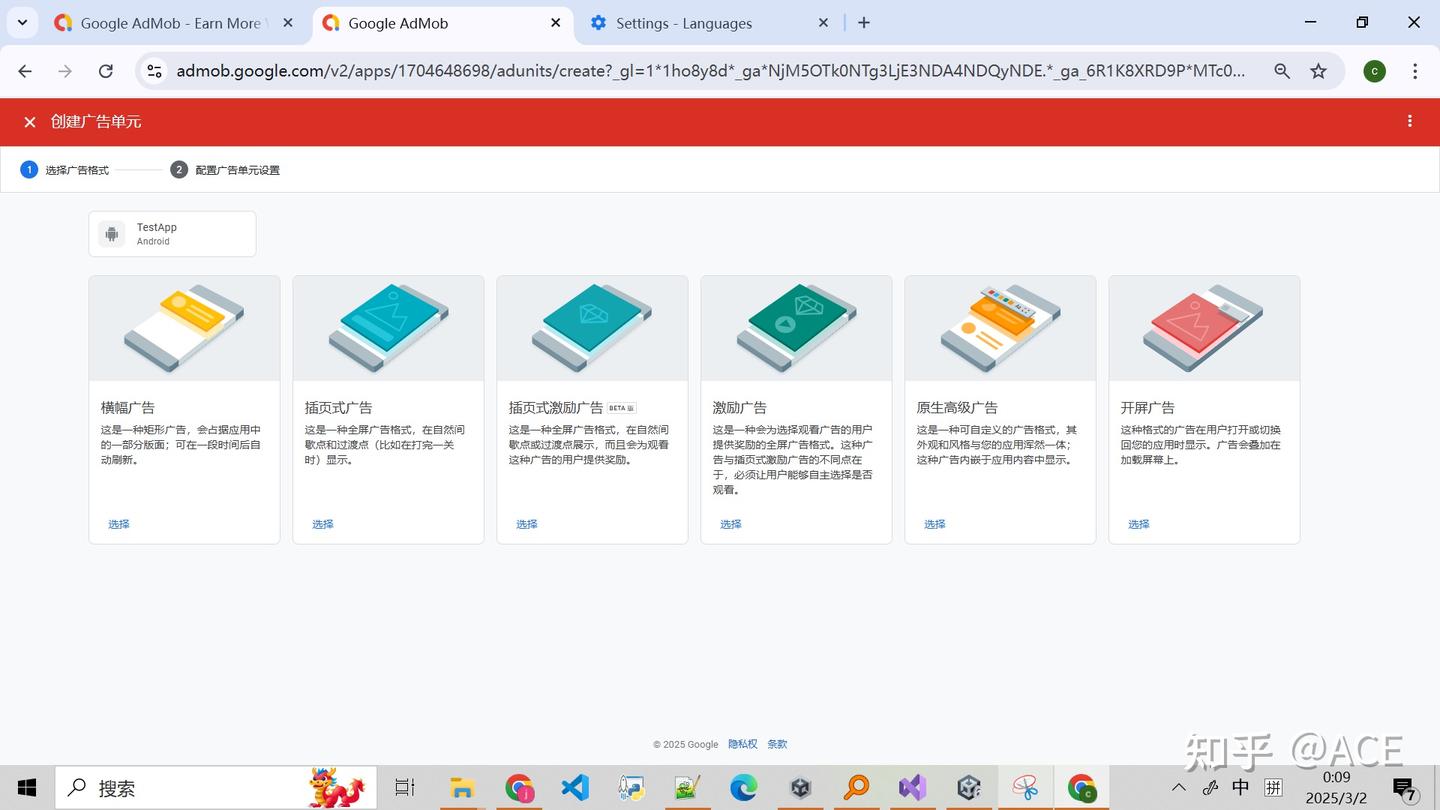Expand the tab search dropdown arrow
This screenshot has width=1440, height=810.
coord(22,22)
